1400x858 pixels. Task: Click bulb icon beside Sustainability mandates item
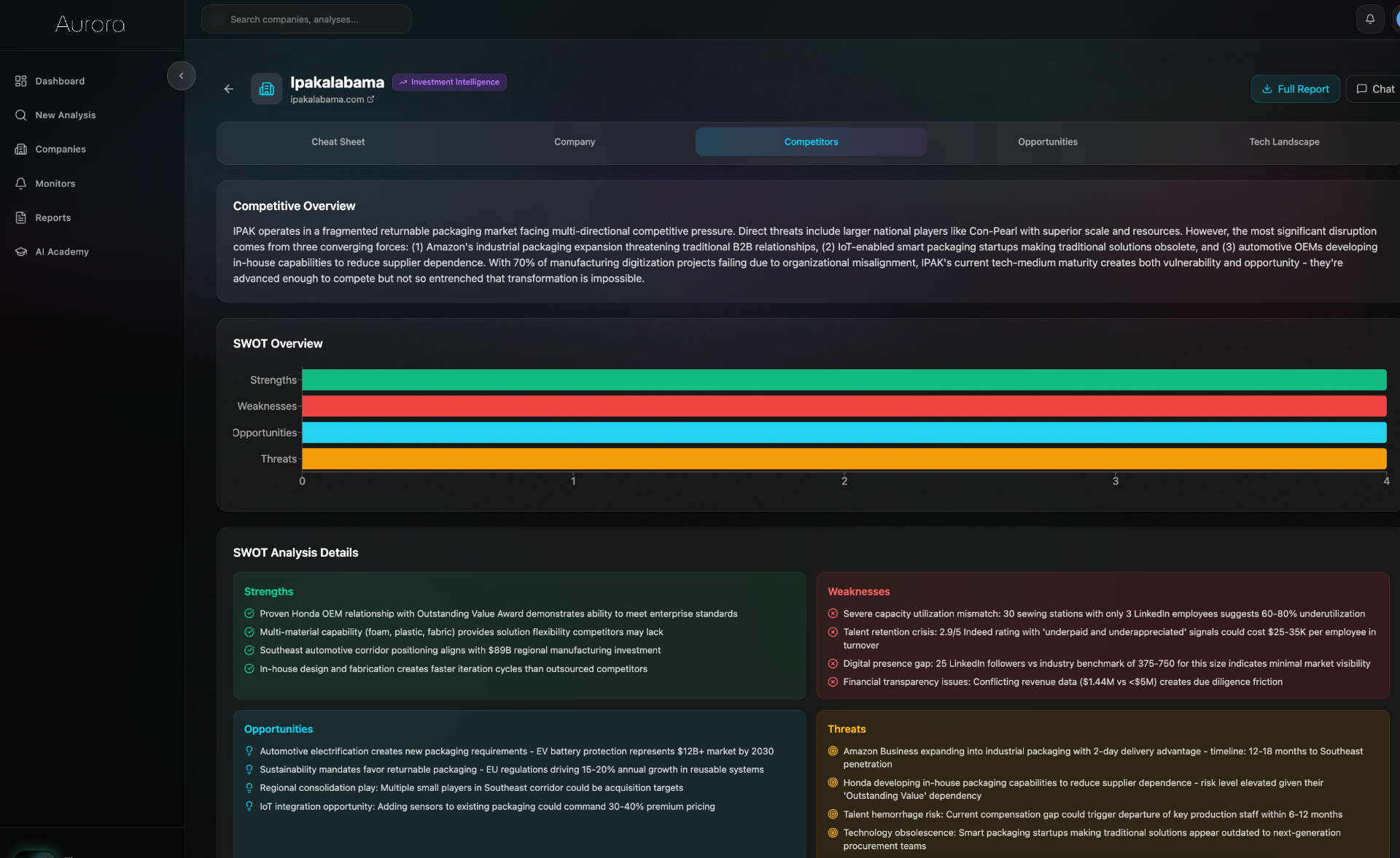[x=249, y=769]
